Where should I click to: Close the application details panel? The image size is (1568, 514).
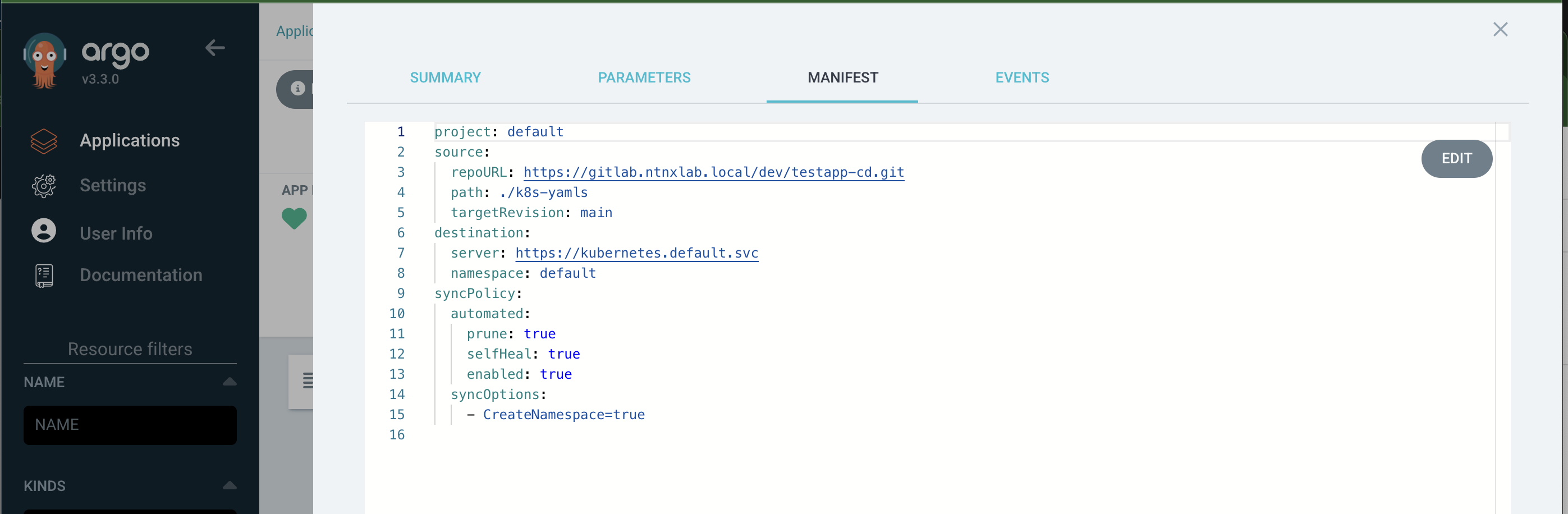(x=1500, y=30)
